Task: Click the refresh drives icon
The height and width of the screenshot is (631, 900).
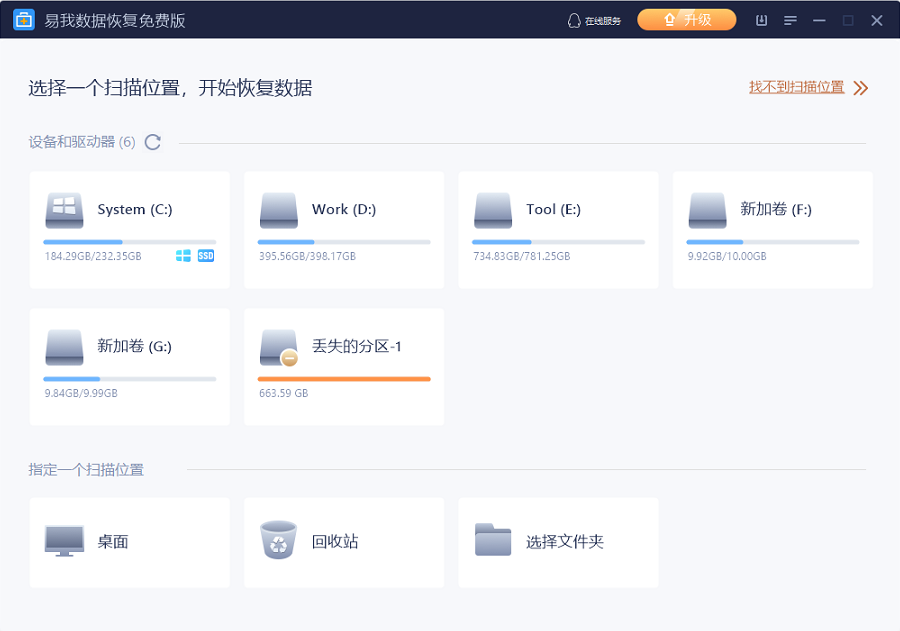Action: (x=153, y=142)
